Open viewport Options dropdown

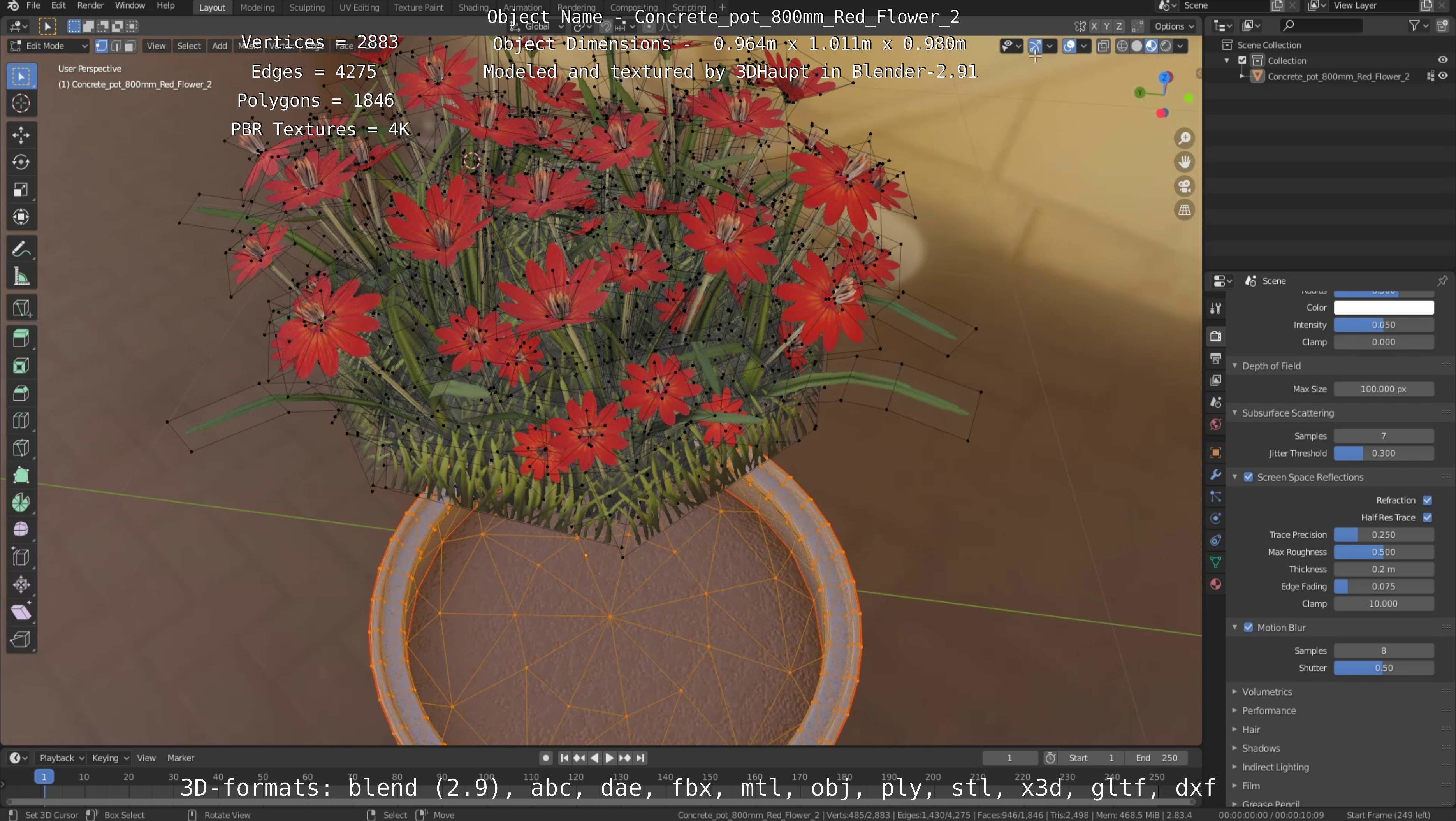click(1174, 26)
